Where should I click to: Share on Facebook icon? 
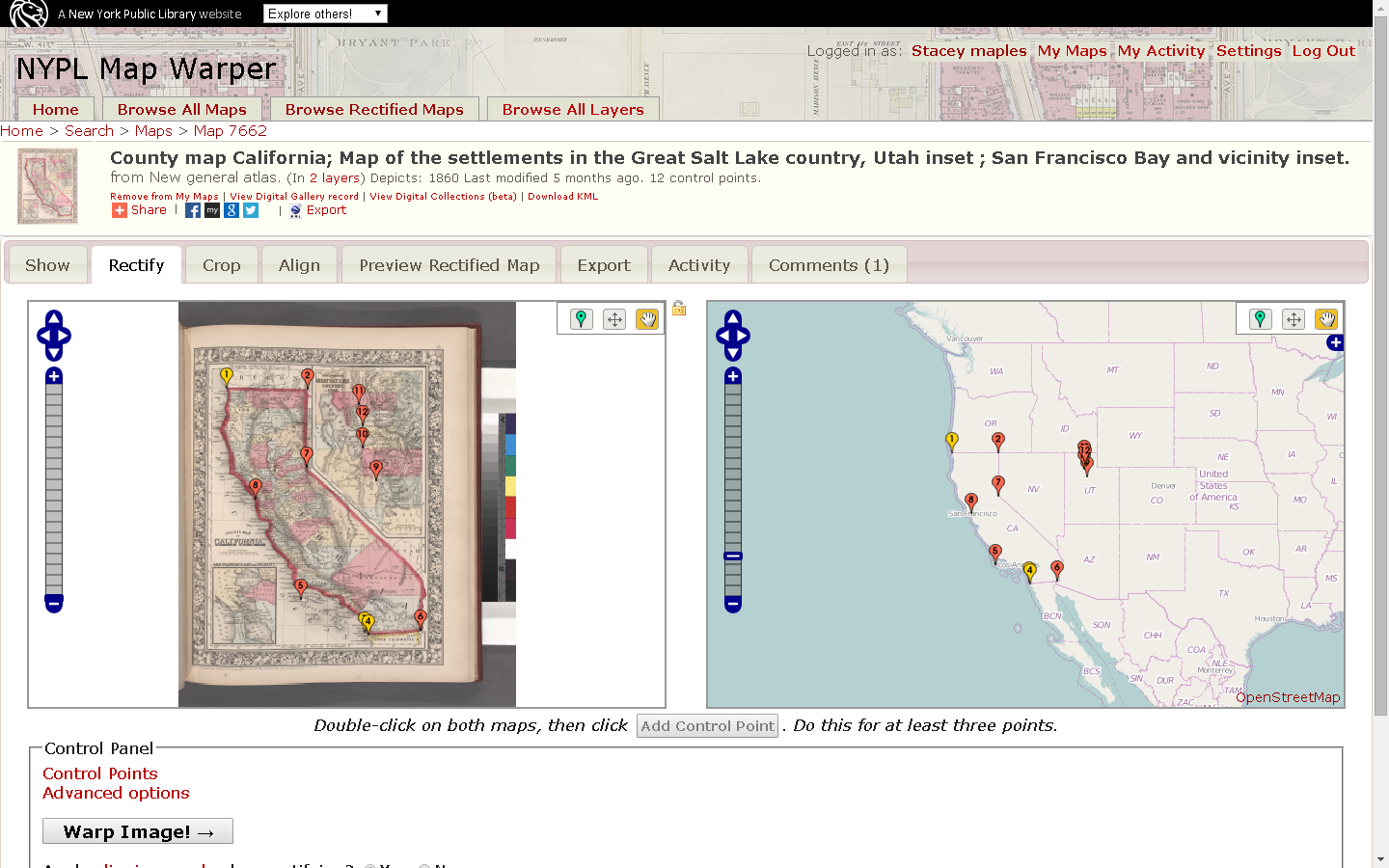pos(193,210)
